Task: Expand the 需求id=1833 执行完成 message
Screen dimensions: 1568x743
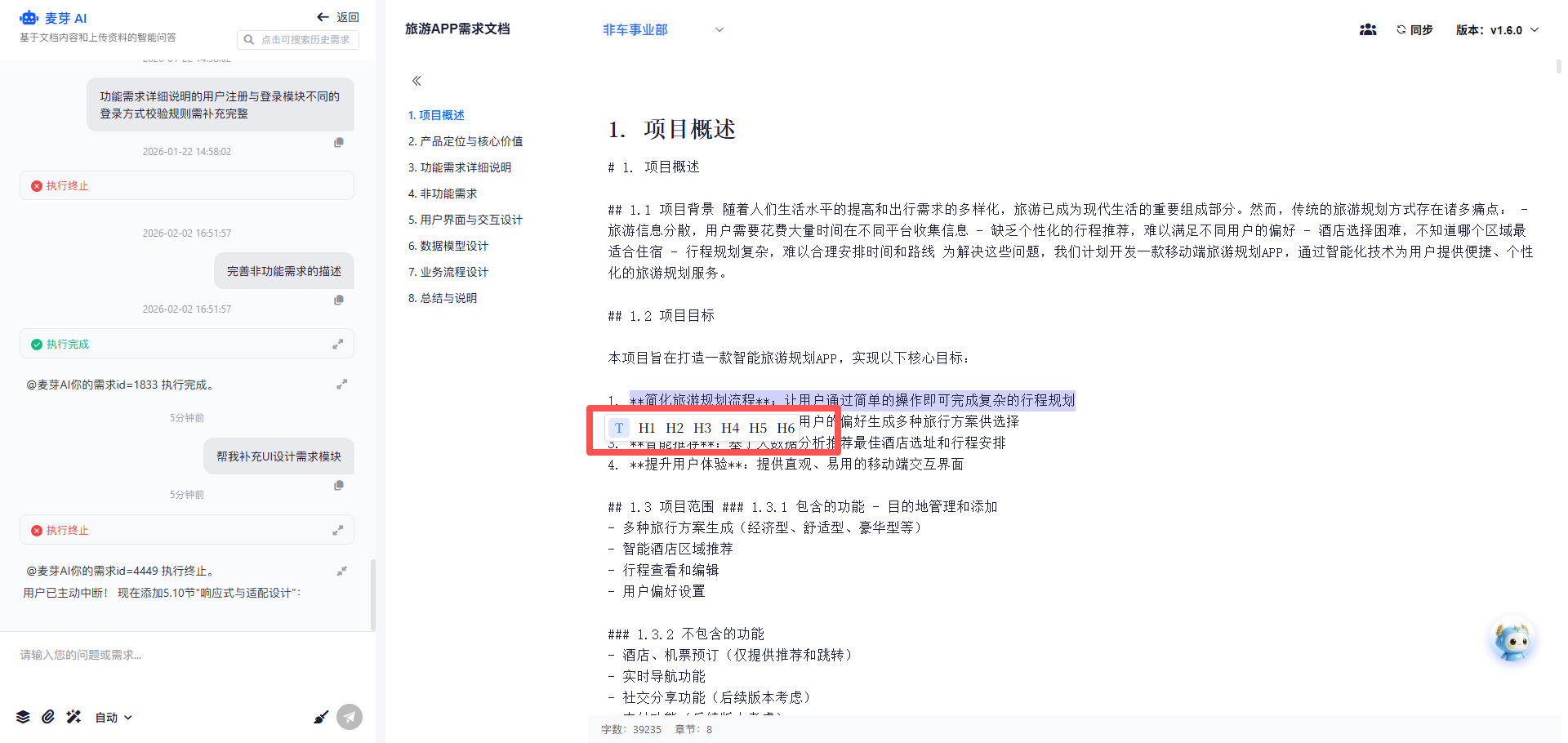Action: tap(341, 384)
